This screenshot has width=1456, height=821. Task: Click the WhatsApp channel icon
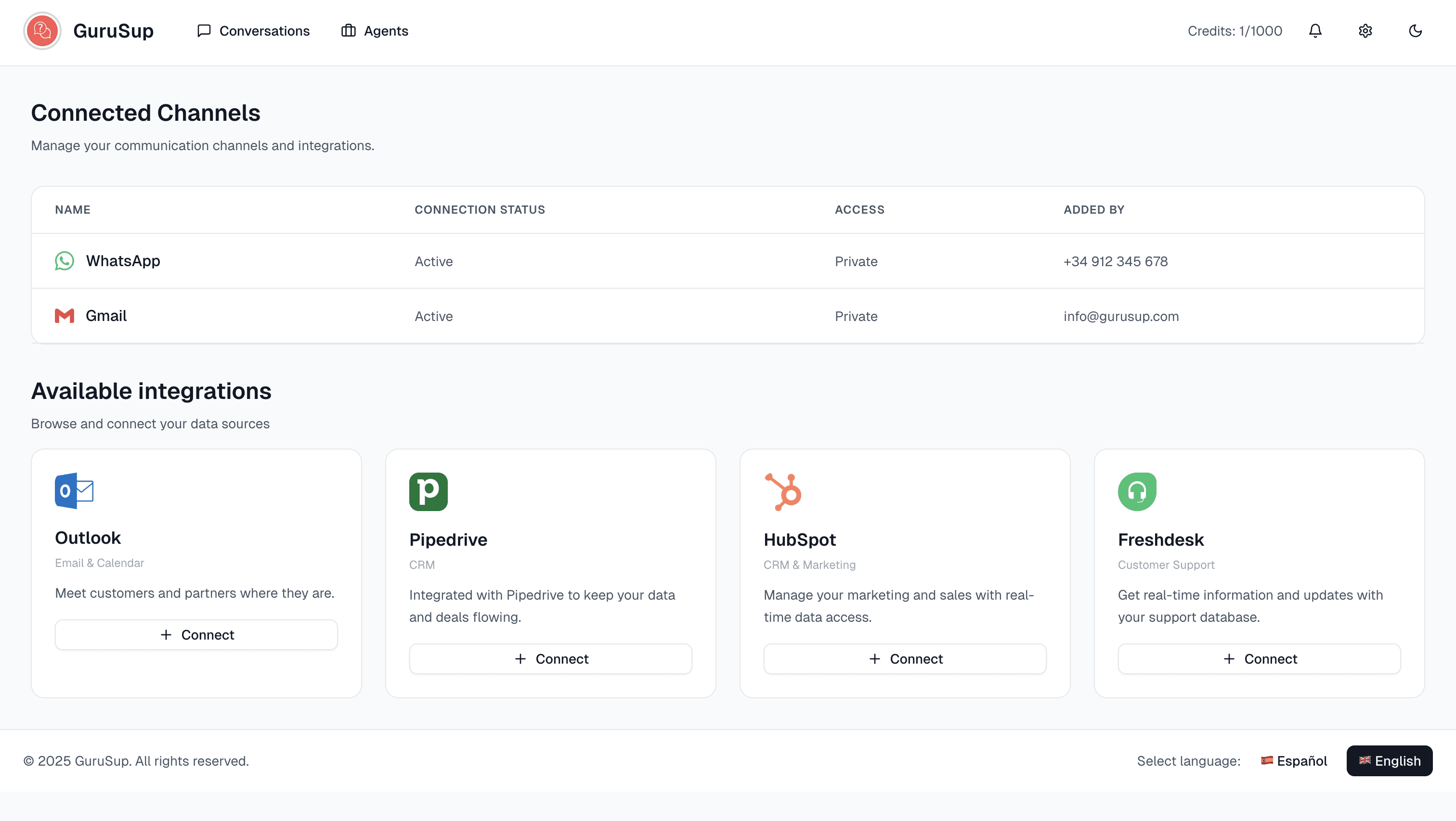(65, 261)
